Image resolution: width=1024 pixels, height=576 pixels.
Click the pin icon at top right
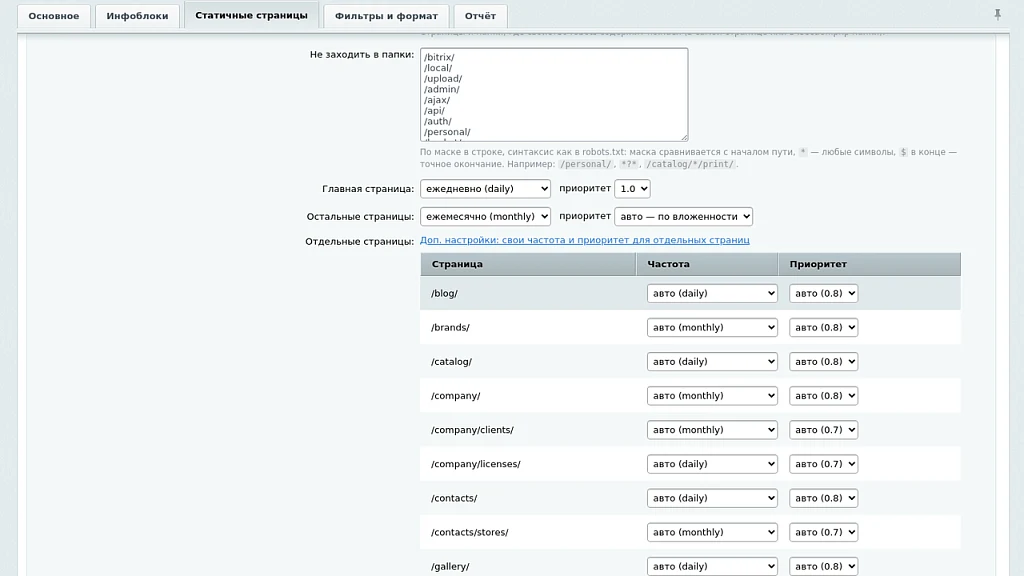997,14
